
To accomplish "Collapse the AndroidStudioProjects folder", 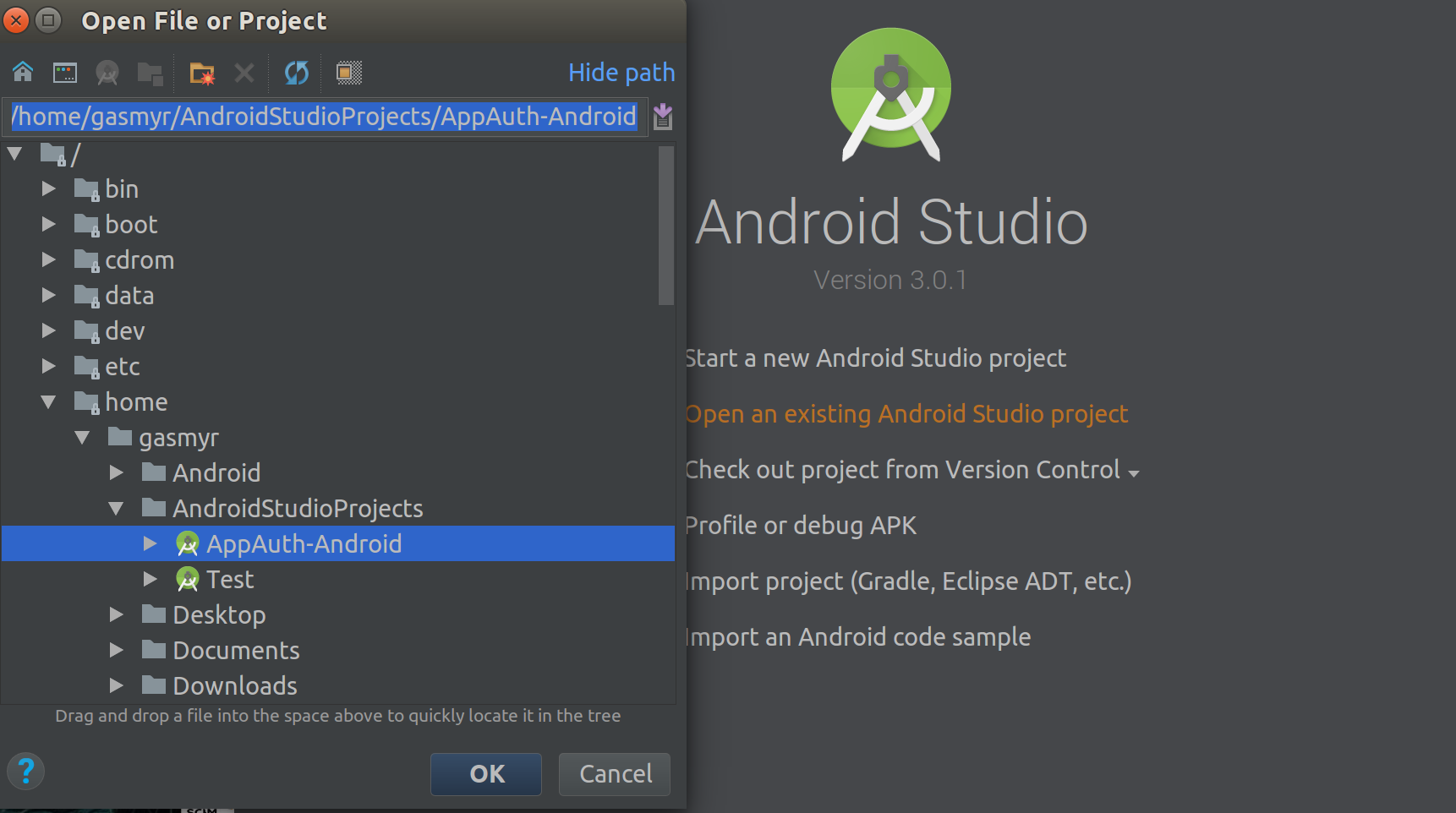I will [x=117, y=509].
